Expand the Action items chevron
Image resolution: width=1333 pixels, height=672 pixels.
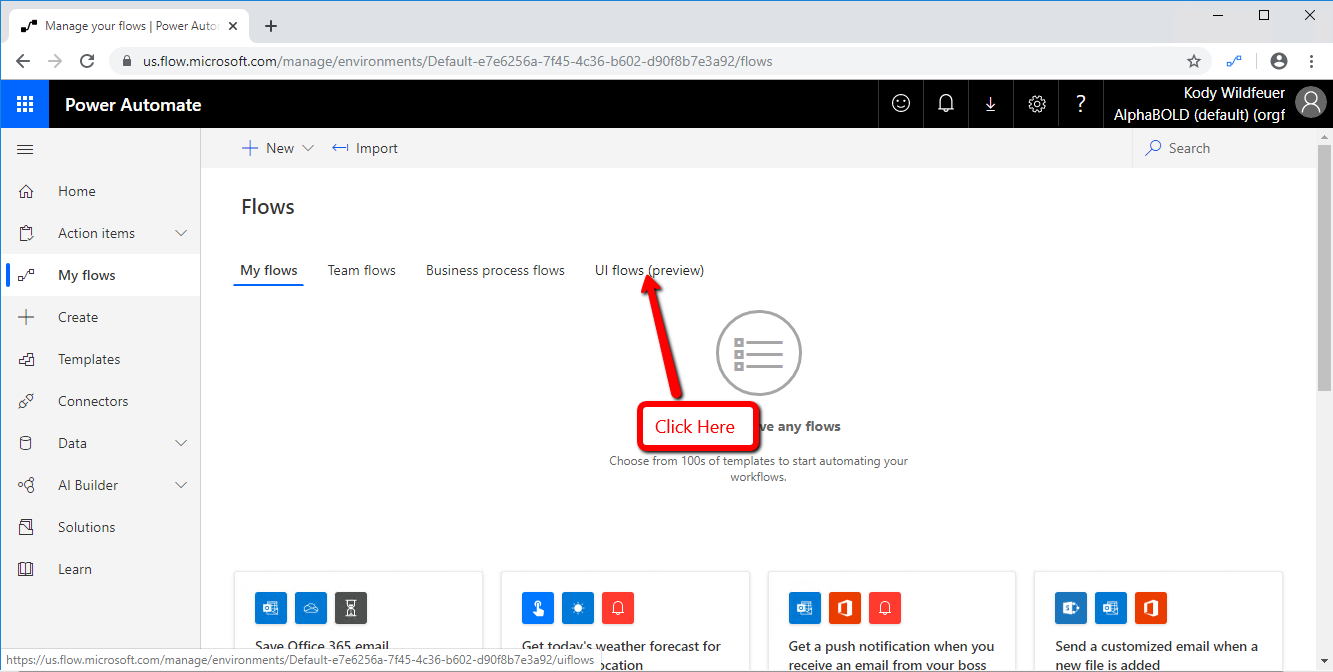(181, 233)
